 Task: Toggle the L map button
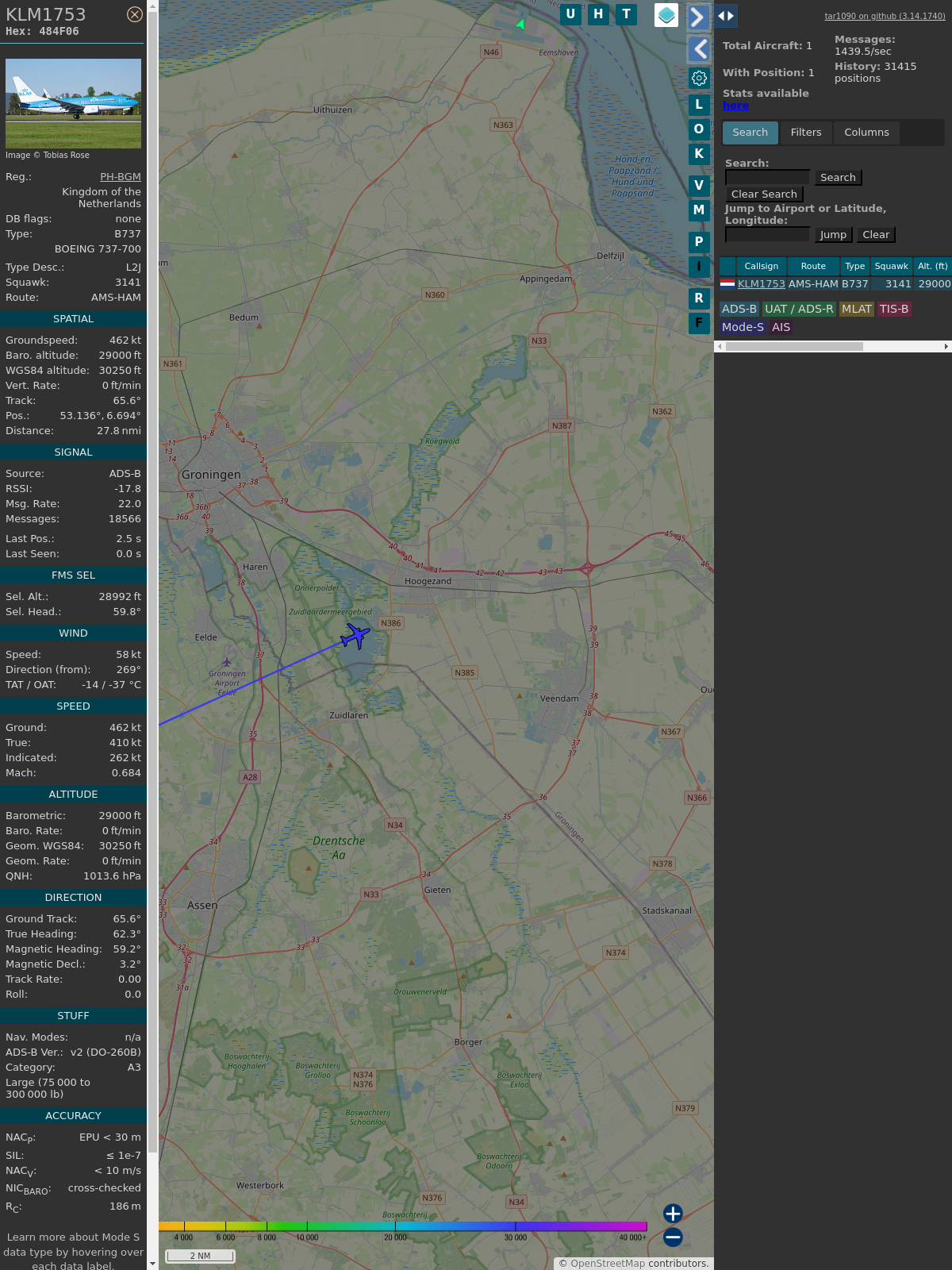699,105
